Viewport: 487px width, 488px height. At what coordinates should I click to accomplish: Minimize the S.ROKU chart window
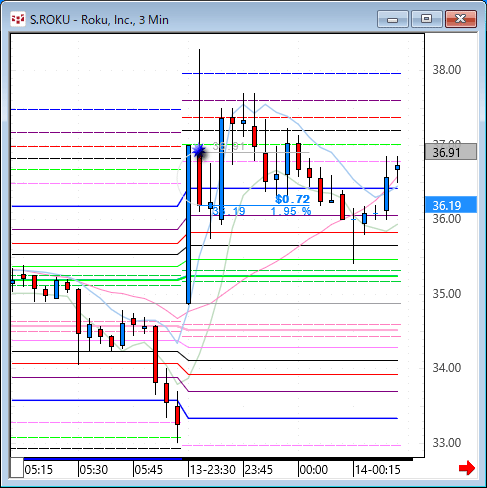click(x=393, y=19)
